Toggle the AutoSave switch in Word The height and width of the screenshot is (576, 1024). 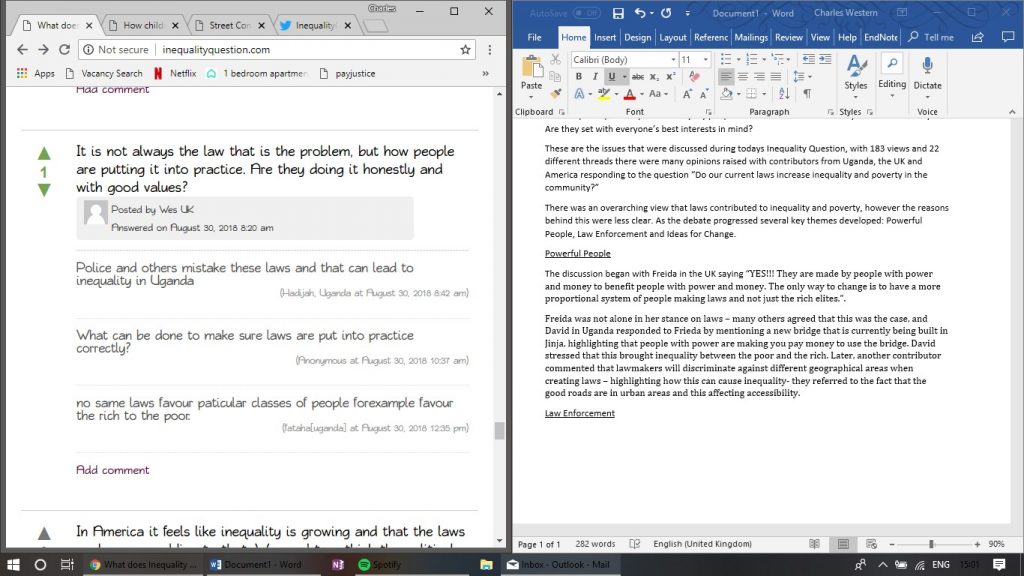[x=586, y=13]
